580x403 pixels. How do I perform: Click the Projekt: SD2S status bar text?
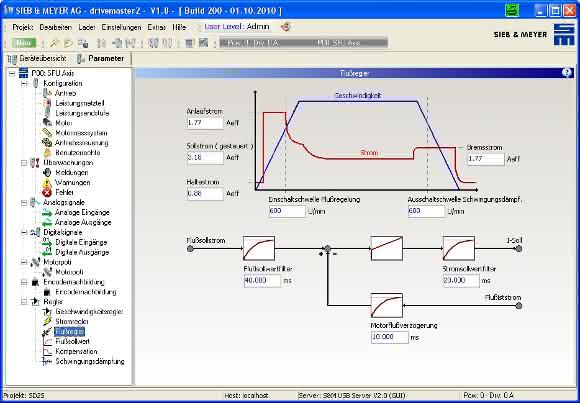(x=24, y=396)
